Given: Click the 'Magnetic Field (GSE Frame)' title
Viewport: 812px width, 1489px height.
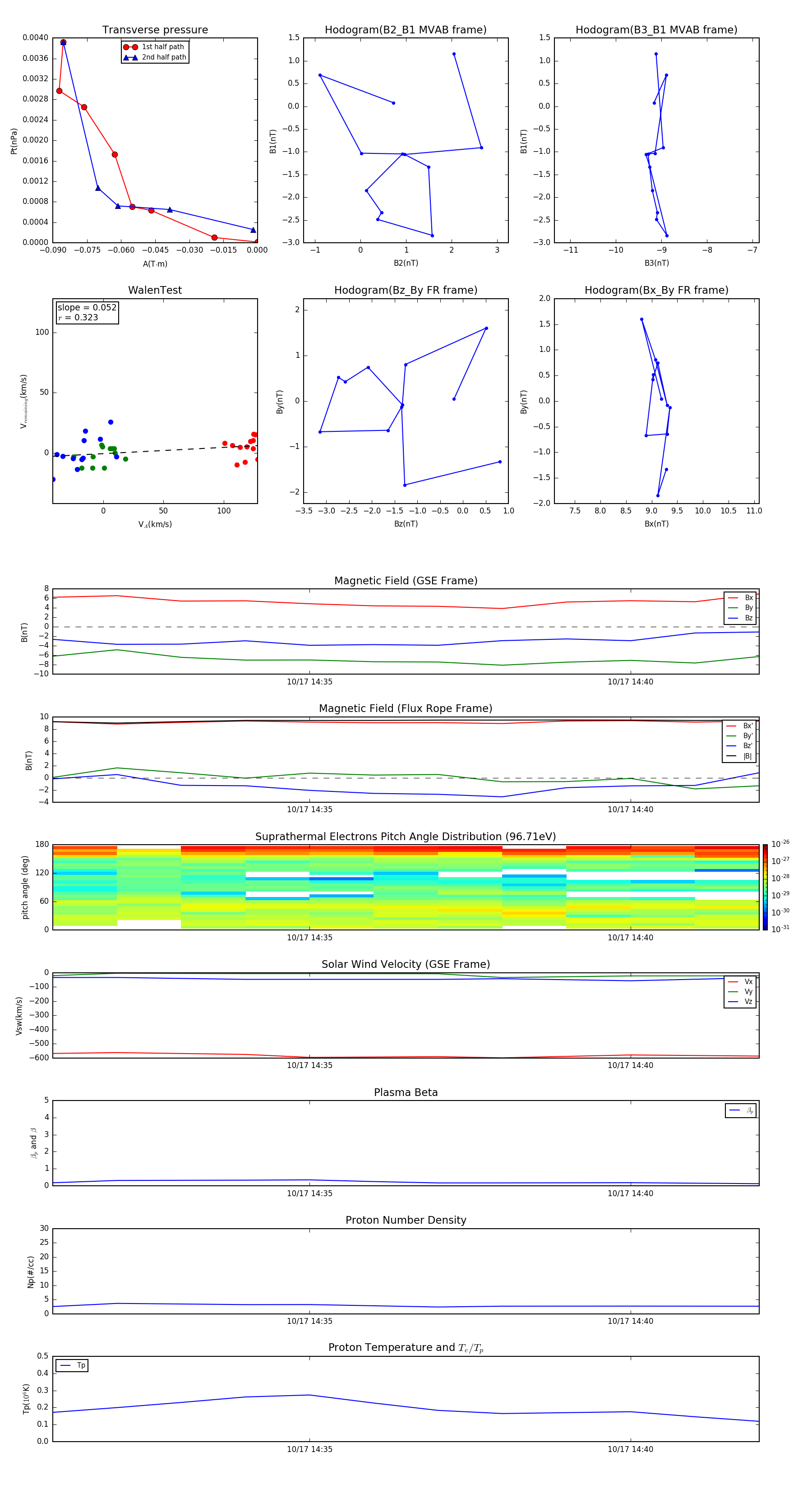Looking at the screenshot, I should (x=406, y=581).
